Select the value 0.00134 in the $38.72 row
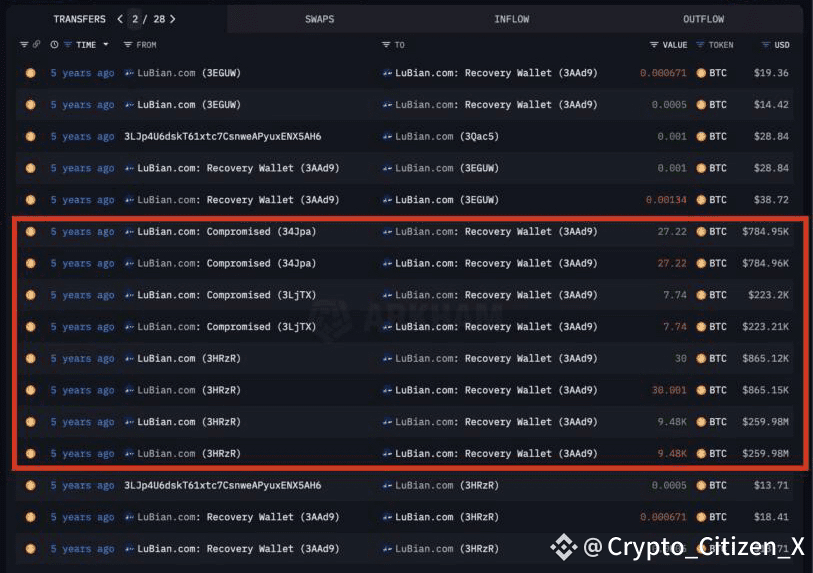Viewport: 813px width, 573px height. pyautogui.click(x=666, y=200)
